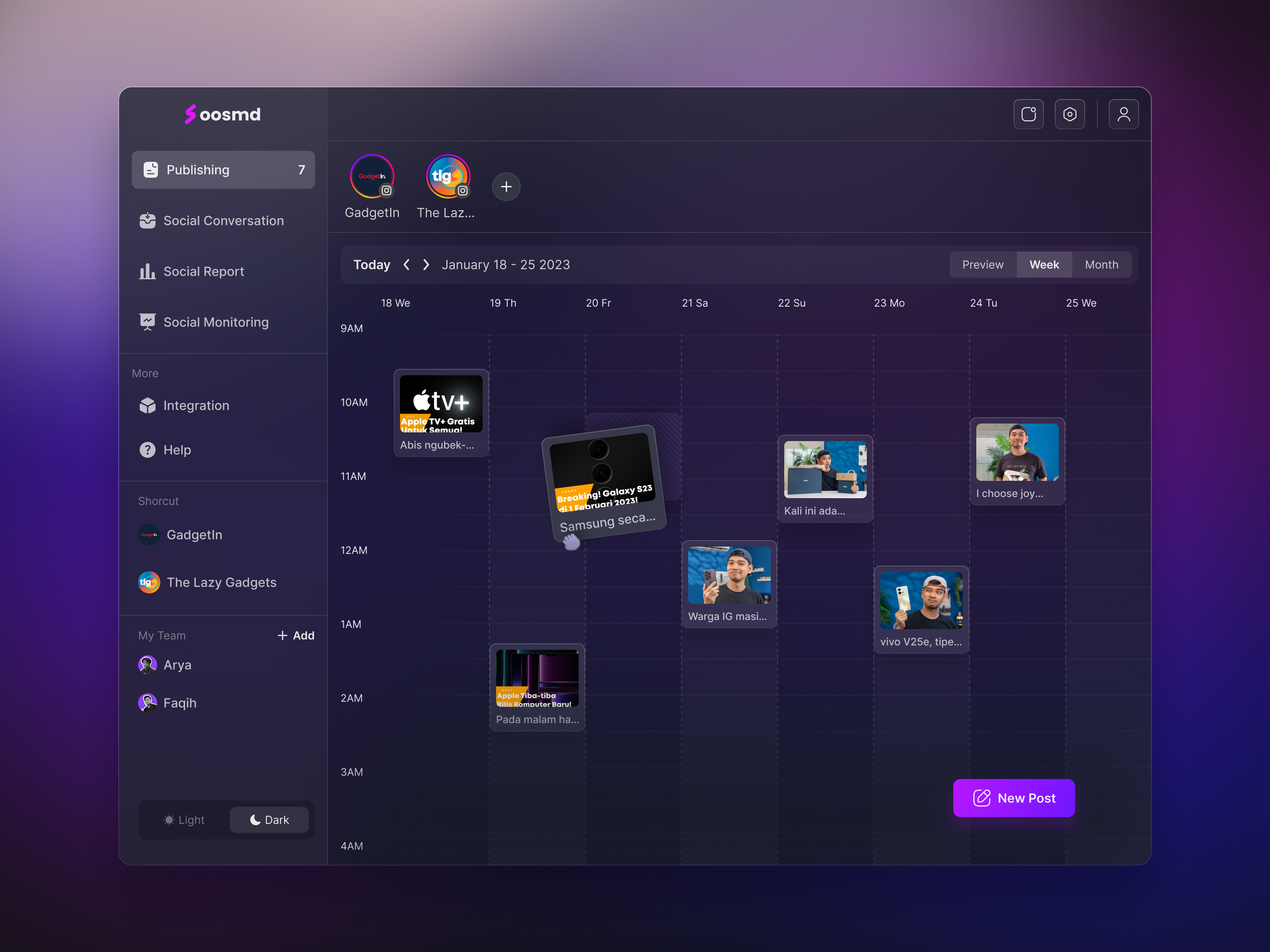This screenshot has width=1270, height=952.
Task: Switch theme to Dark mode
Action: [x=269, y=820]
